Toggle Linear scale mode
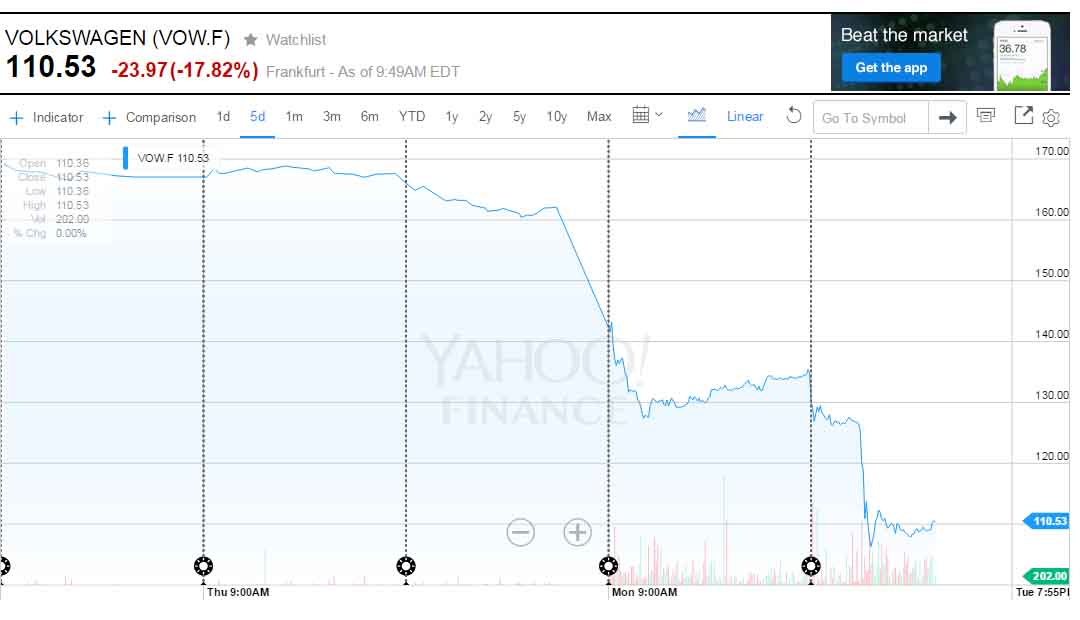 point(745,116)
